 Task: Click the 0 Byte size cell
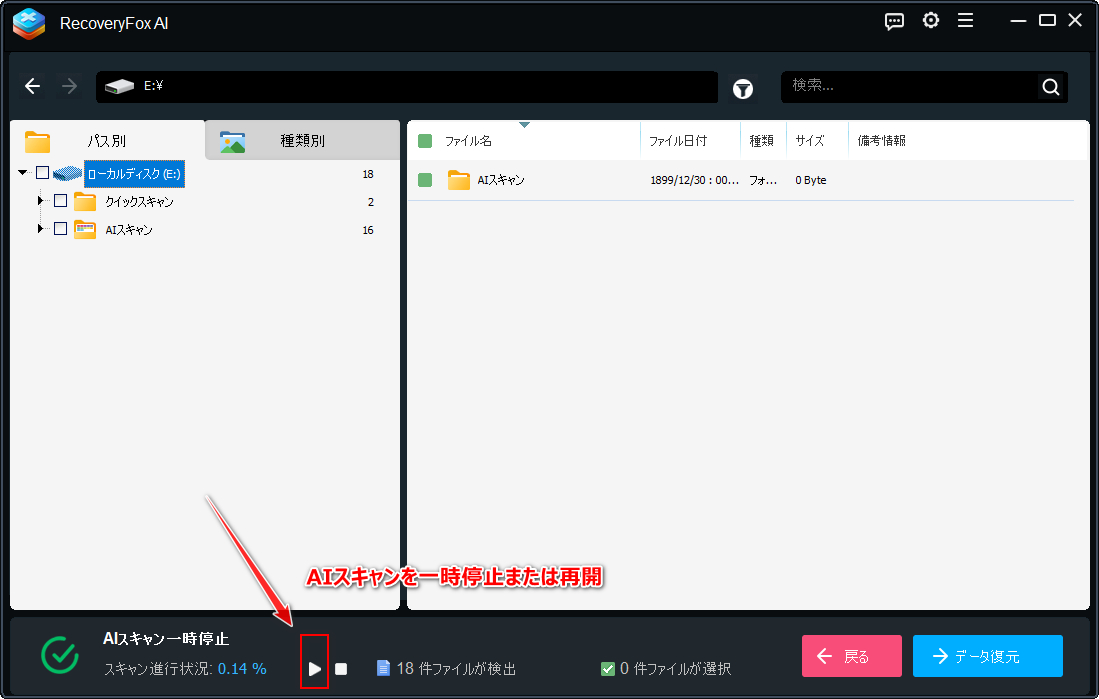pos(811,180)
